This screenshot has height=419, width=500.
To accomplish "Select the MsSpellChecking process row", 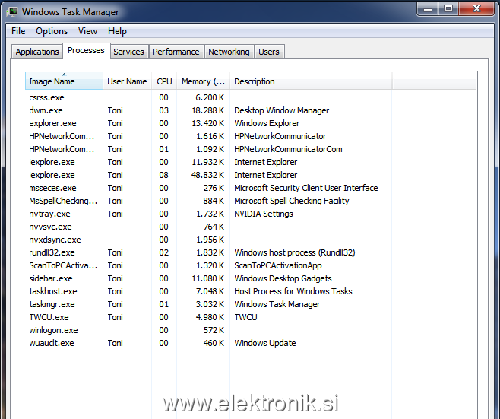I will [250, 201].
